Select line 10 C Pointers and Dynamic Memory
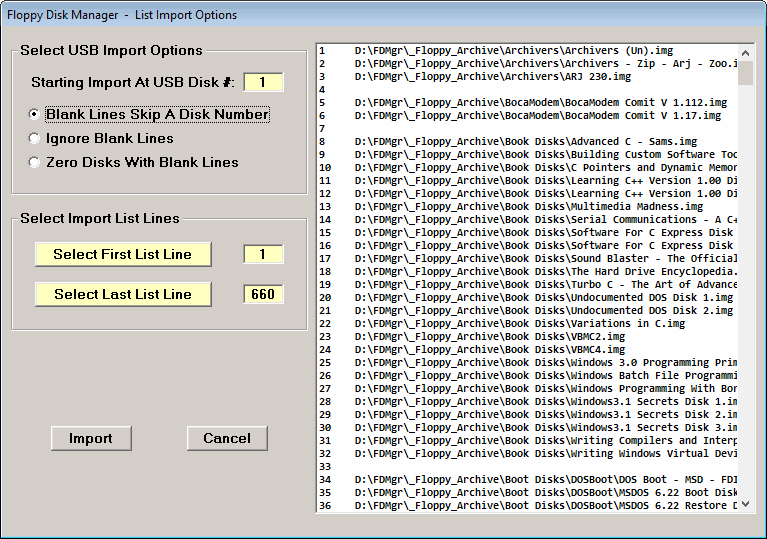The height and width of the screenshot is (539, 767). point(527,167)
